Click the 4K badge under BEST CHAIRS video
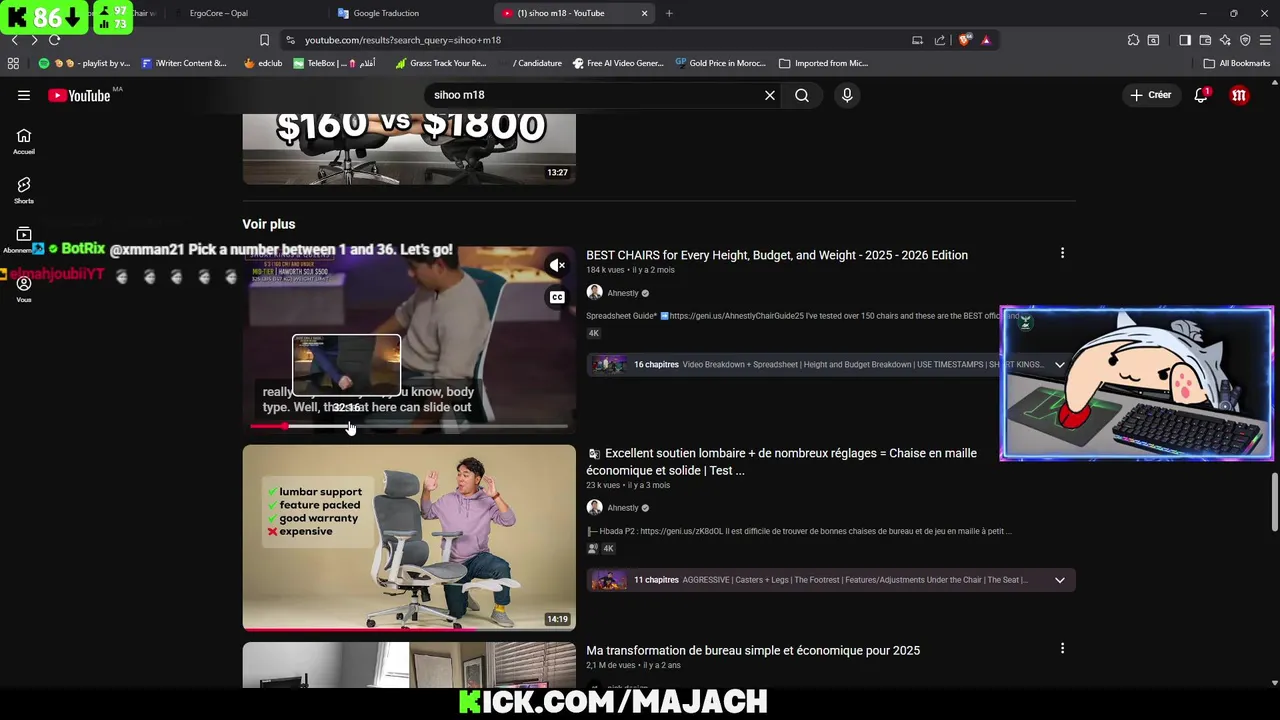This screenshot has height=720, width=1280. 593,333
